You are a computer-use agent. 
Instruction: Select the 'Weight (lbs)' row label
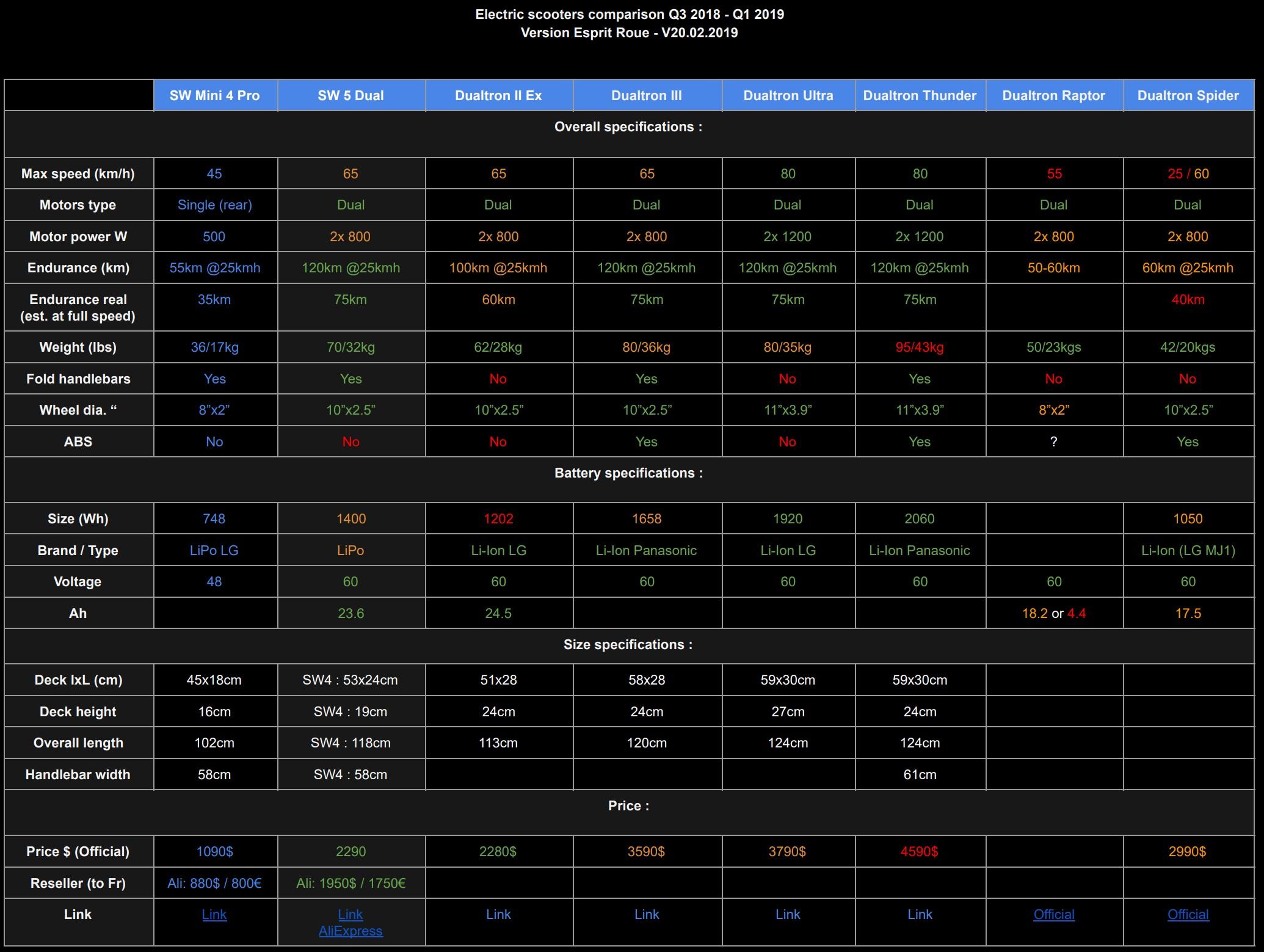pos(78,347)
